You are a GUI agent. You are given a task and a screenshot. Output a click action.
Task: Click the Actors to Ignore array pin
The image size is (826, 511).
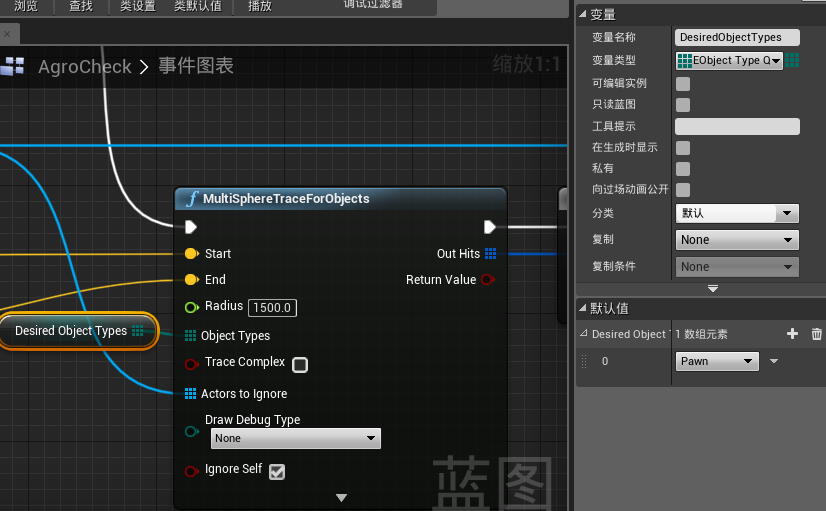(x=190, y=394)
